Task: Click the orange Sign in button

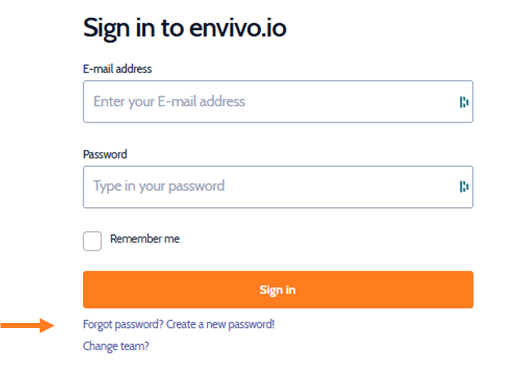Action: coord(278,290)
